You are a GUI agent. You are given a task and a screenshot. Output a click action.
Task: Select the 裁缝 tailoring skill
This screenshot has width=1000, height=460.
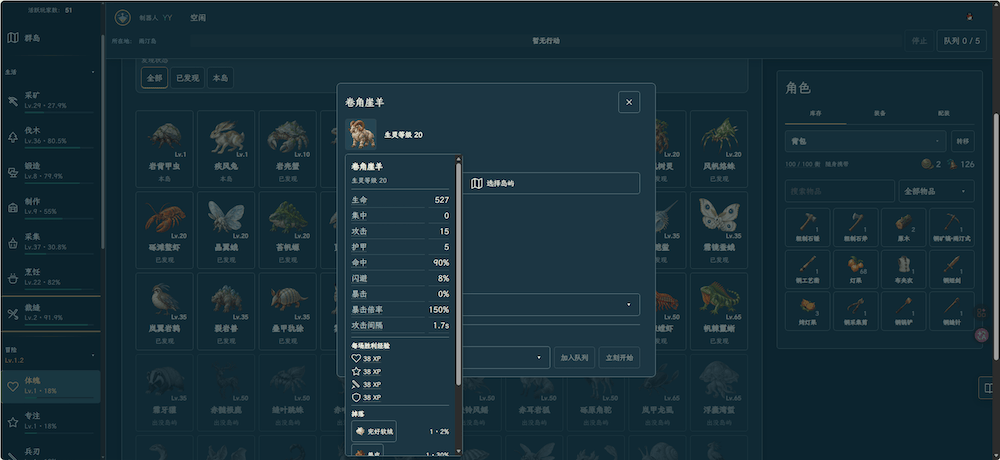50,313
